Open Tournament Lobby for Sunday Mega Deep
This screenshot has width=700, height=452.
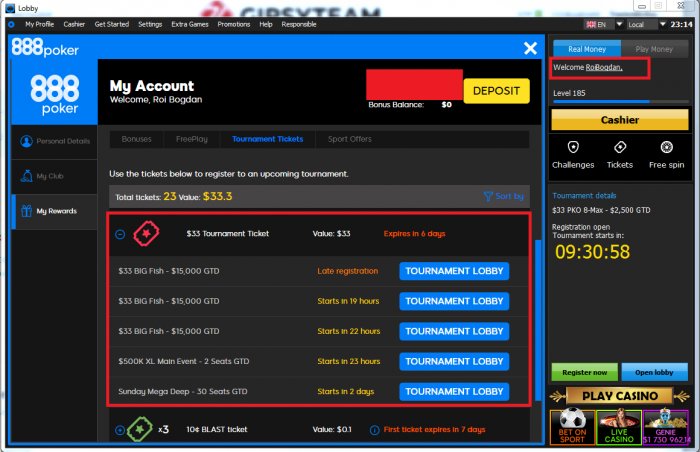coord(454,392)
